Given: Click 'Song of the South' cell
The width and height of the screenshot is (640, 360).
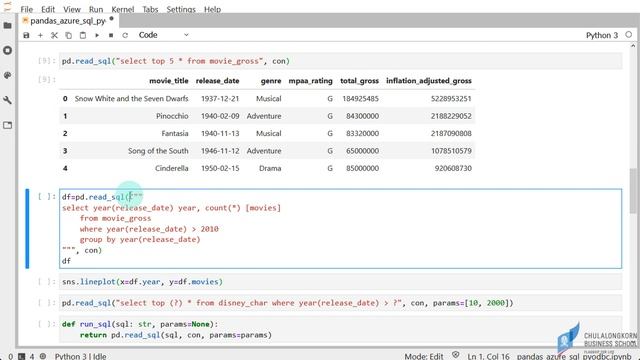Looking at the screenshot, I should coord(158,151).
